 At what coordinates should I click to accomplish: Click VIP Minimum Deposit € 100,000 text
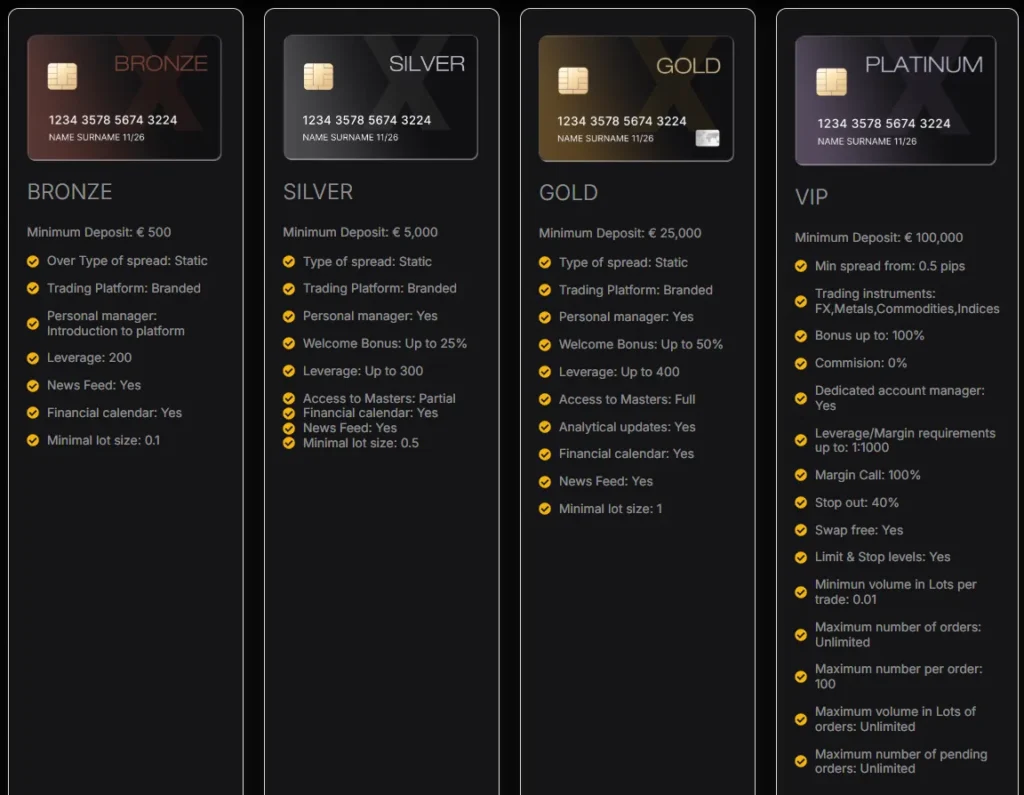[878, 238]
